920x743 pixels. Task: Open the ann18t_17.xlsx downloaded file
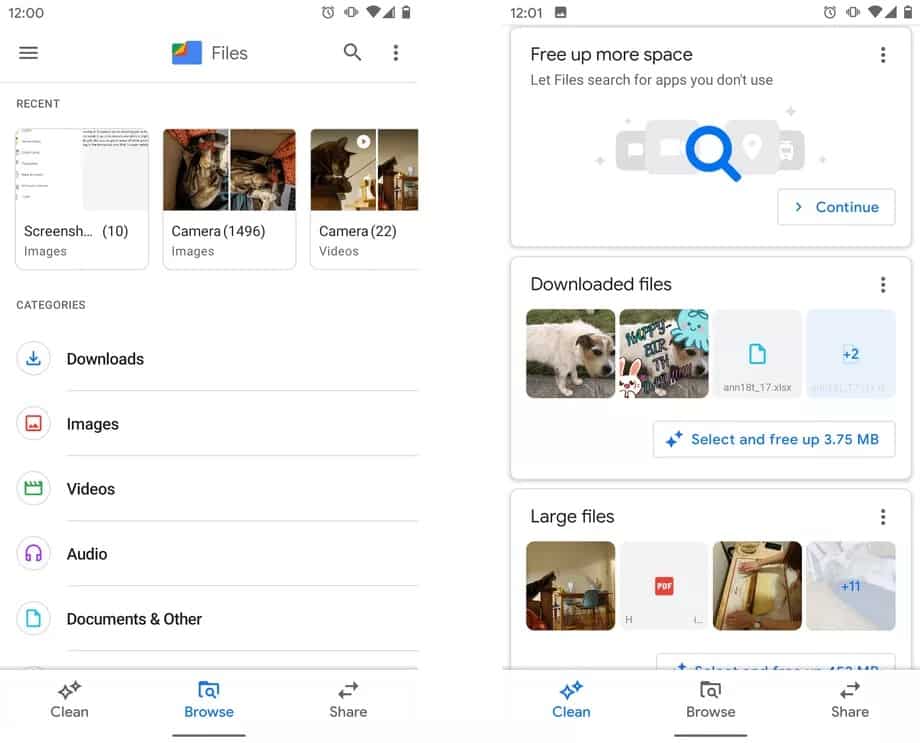click(x=757, y=354)
